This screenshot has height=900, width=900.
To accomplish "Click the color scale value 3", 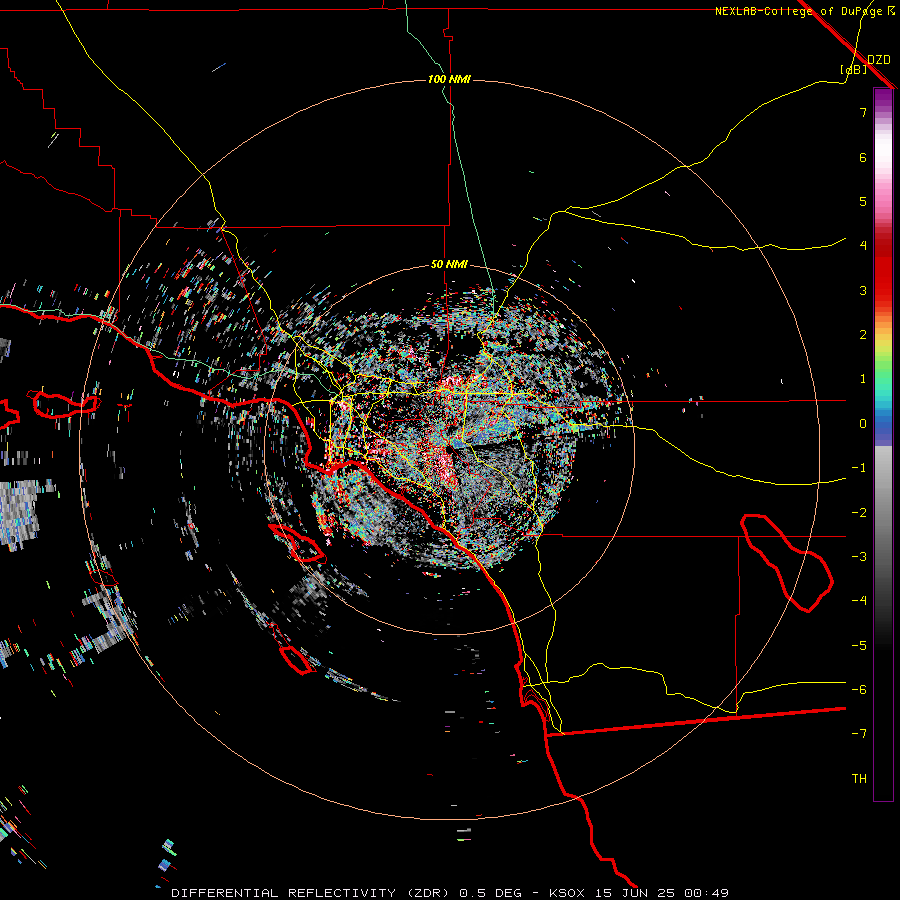I will [x=863, y=290].
